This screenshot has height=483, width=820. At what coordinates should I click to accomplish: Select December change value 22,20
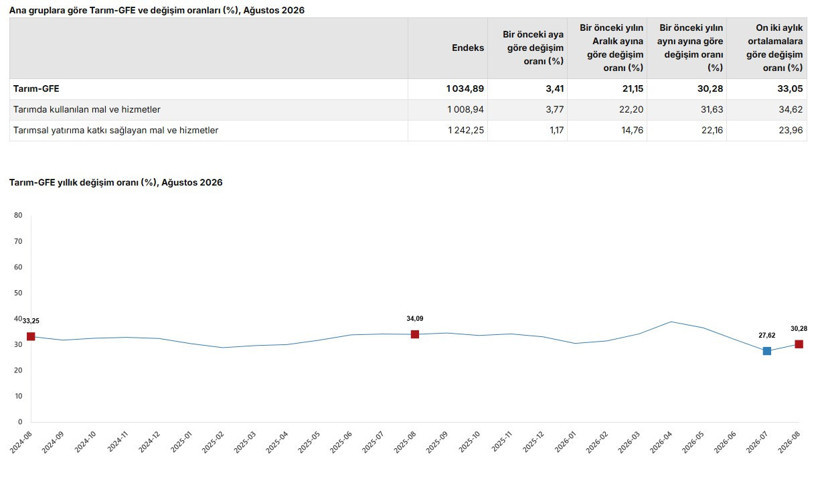[632, 110]
